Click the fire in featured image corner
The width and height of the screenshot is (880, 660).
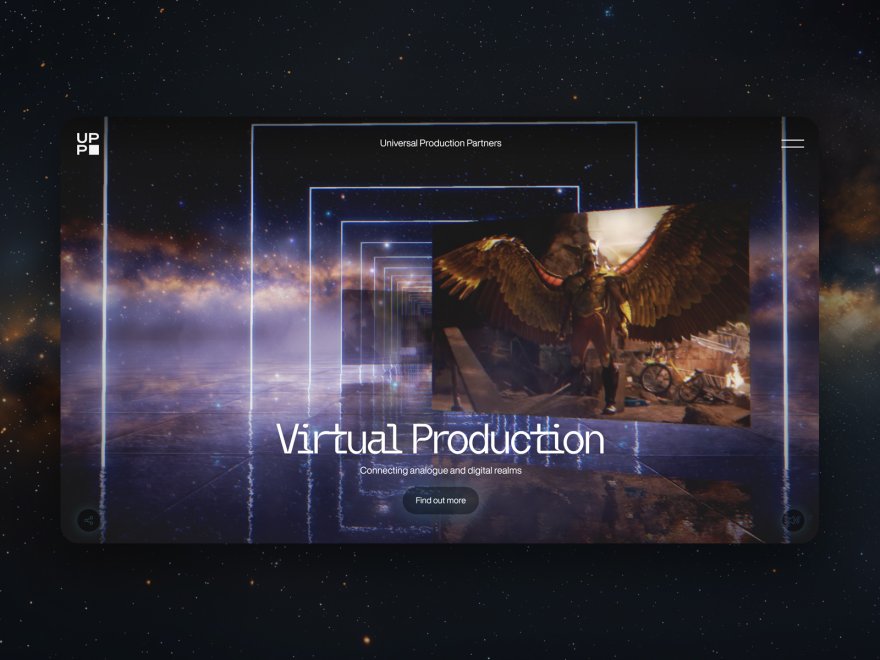point(735,379)
